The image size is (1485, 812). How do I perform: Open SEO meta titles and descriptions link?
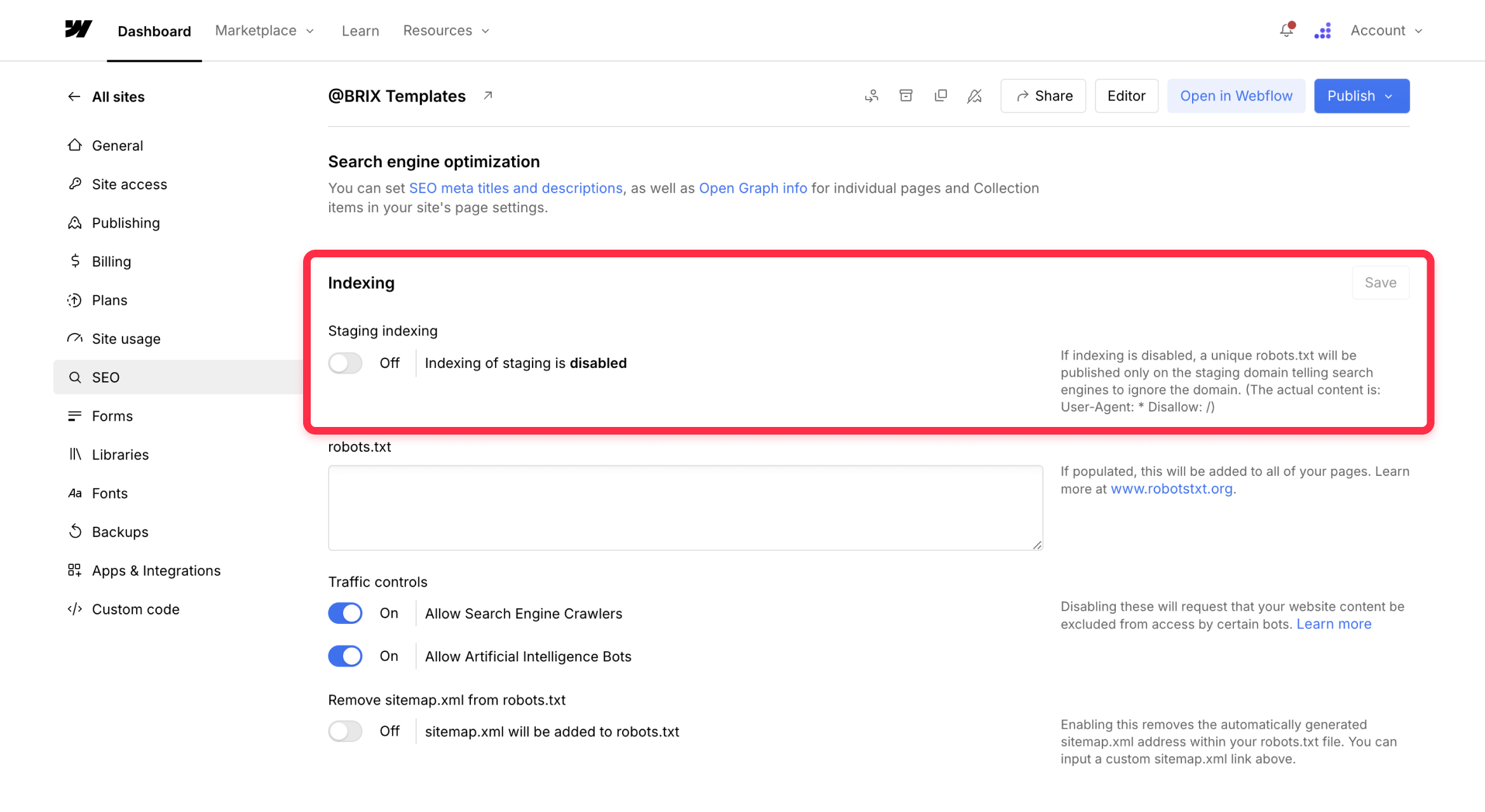pos(515,188)
